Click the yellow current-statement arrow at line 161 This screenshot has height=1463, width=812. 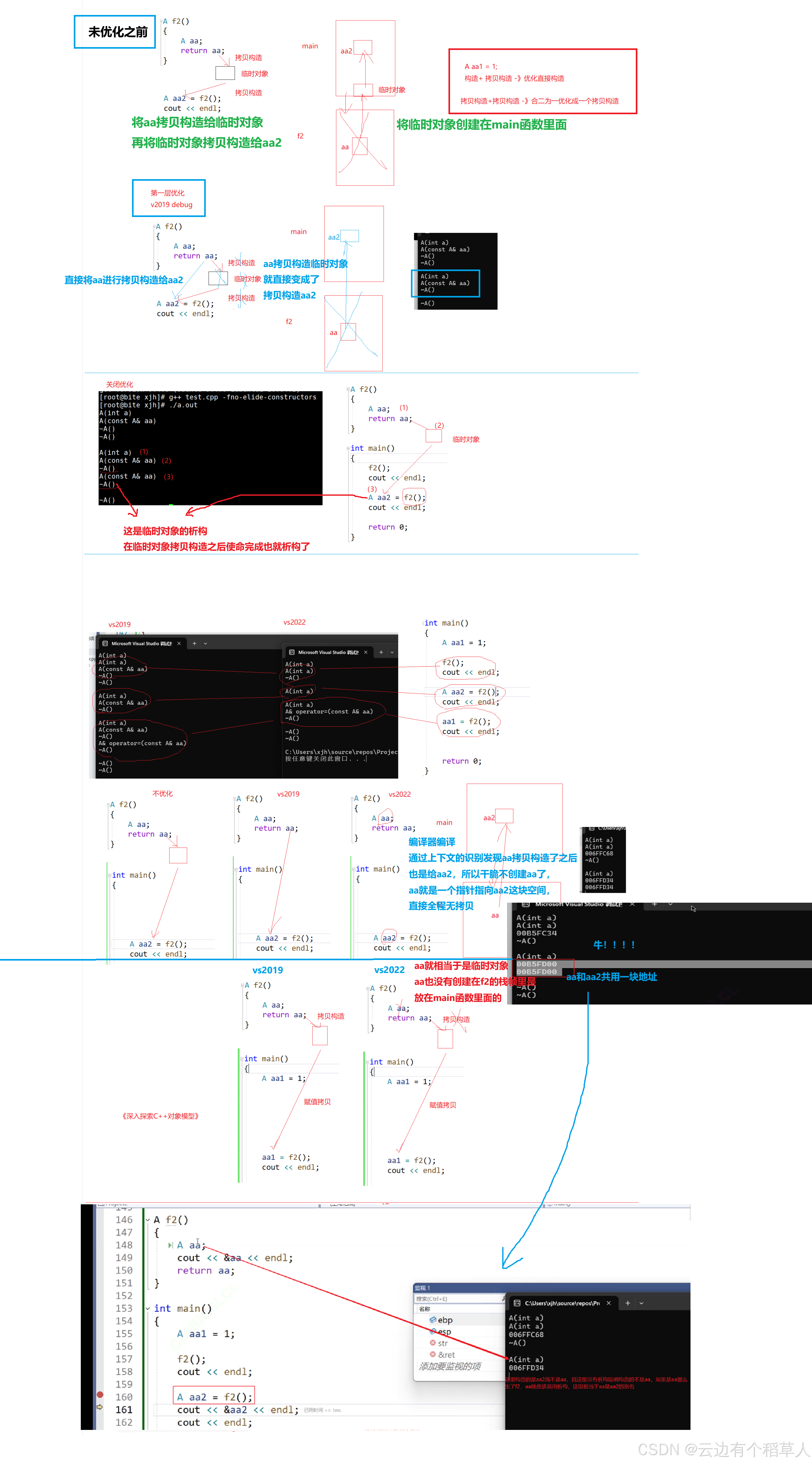(100, 1407)
